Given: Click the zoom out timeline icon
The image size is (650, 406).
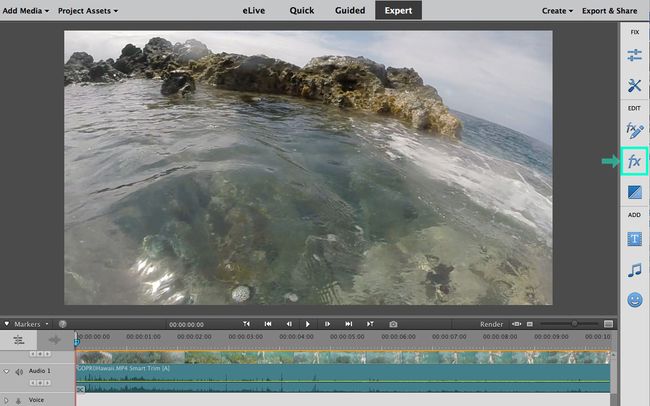Looking at the screenshot, I should click(530, 324).
